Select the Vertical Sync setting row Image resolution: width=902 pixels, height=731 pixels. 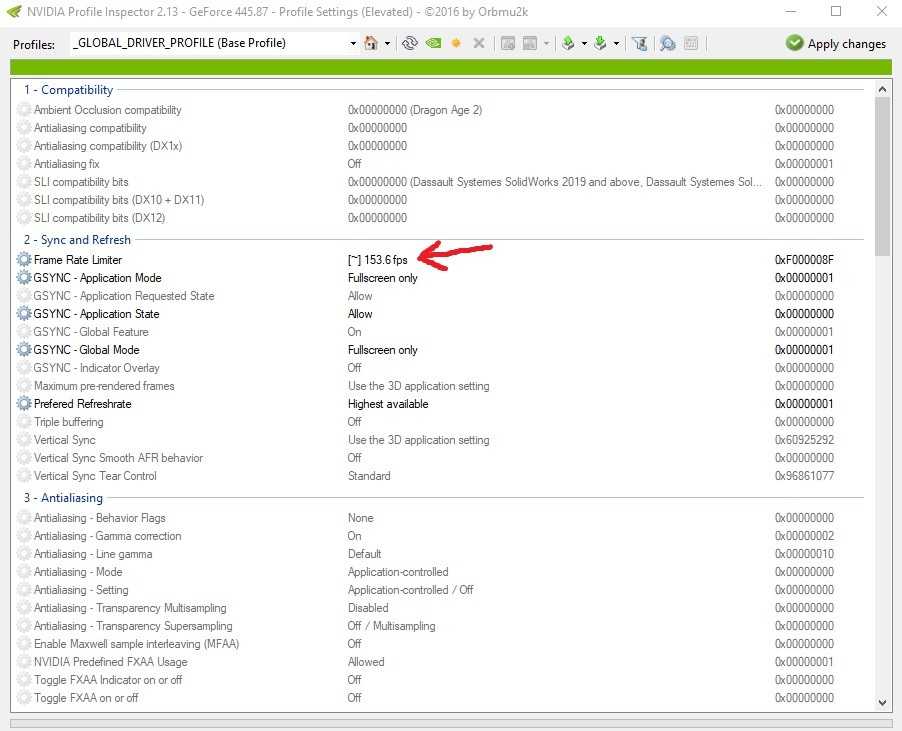[x=65, y=440]
